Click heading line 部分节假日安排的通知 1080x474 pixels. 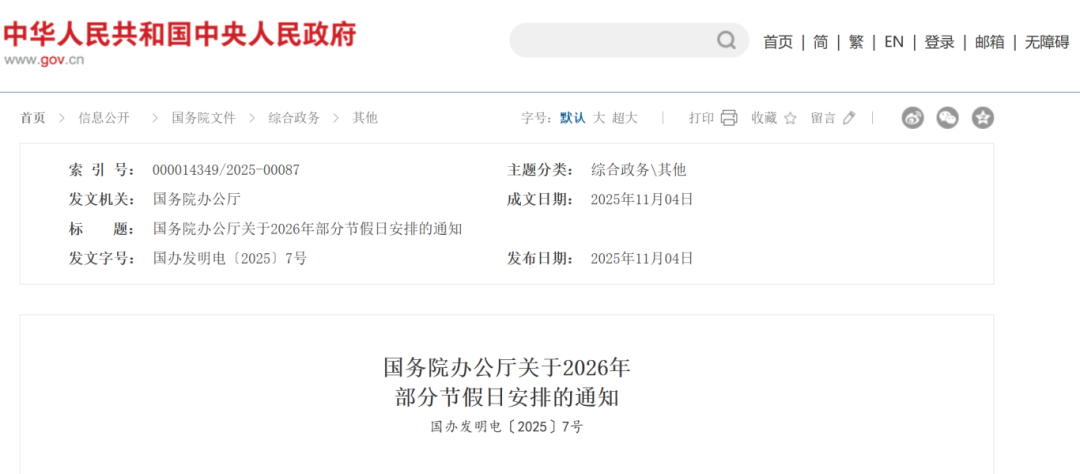[507, 398]
